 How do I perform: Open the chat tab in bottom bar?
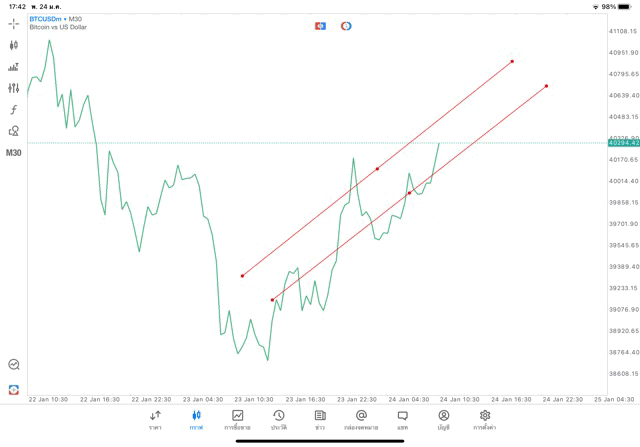402,419
